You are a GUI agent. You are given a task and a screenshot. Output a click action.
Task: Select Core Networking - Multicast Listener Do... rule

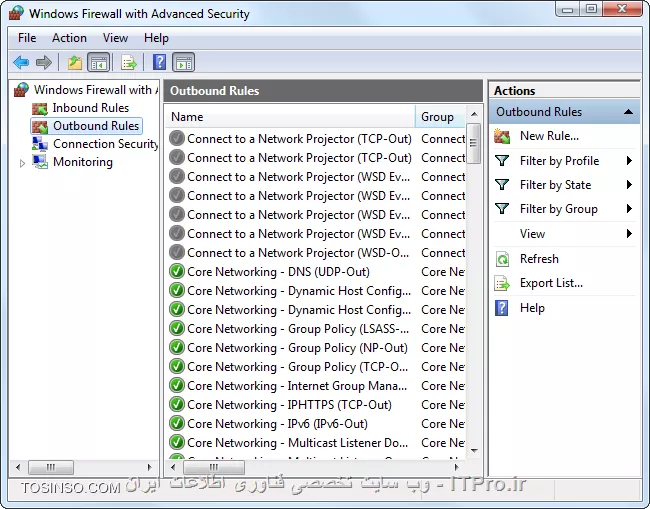(298, 443)
